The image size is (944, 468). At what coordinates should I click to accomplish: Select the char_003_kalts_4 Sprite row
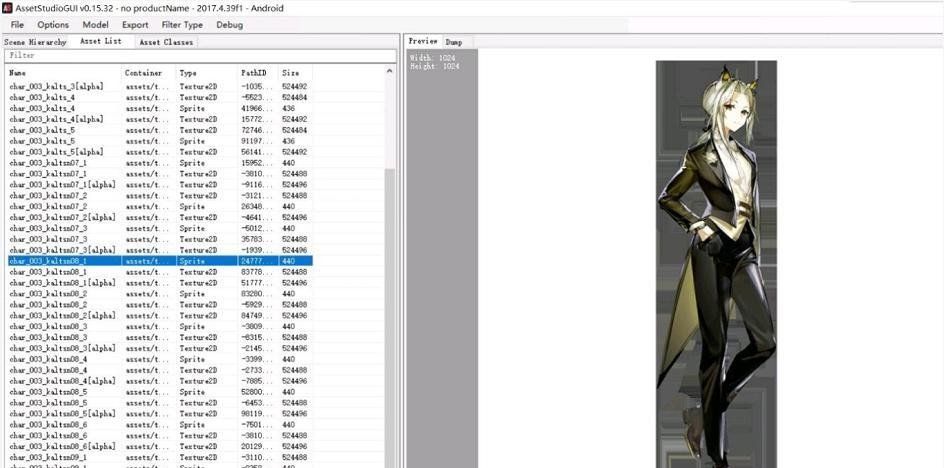coord(160,108)
